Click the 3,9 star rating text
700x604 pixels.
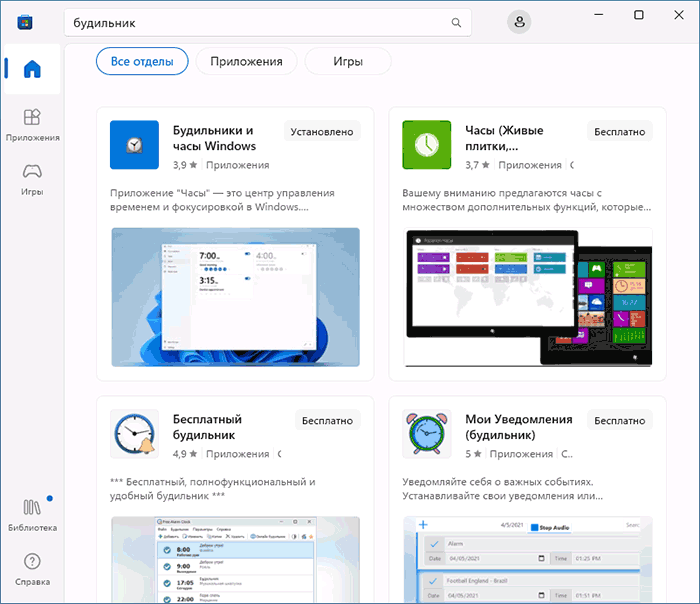point(185,165)
